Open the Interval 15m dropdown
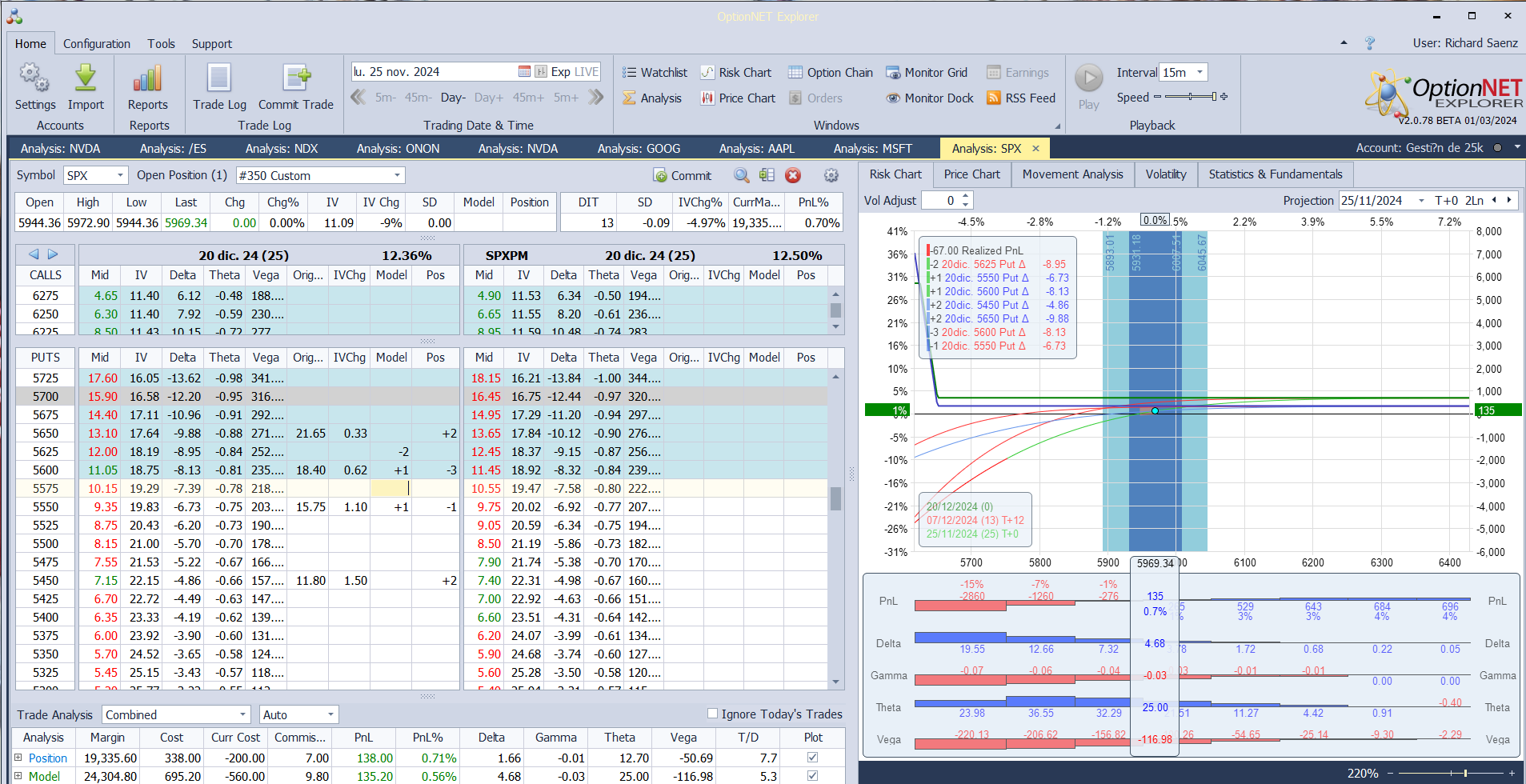The width and height of the screenshot is (1526, 784). 1200,72
